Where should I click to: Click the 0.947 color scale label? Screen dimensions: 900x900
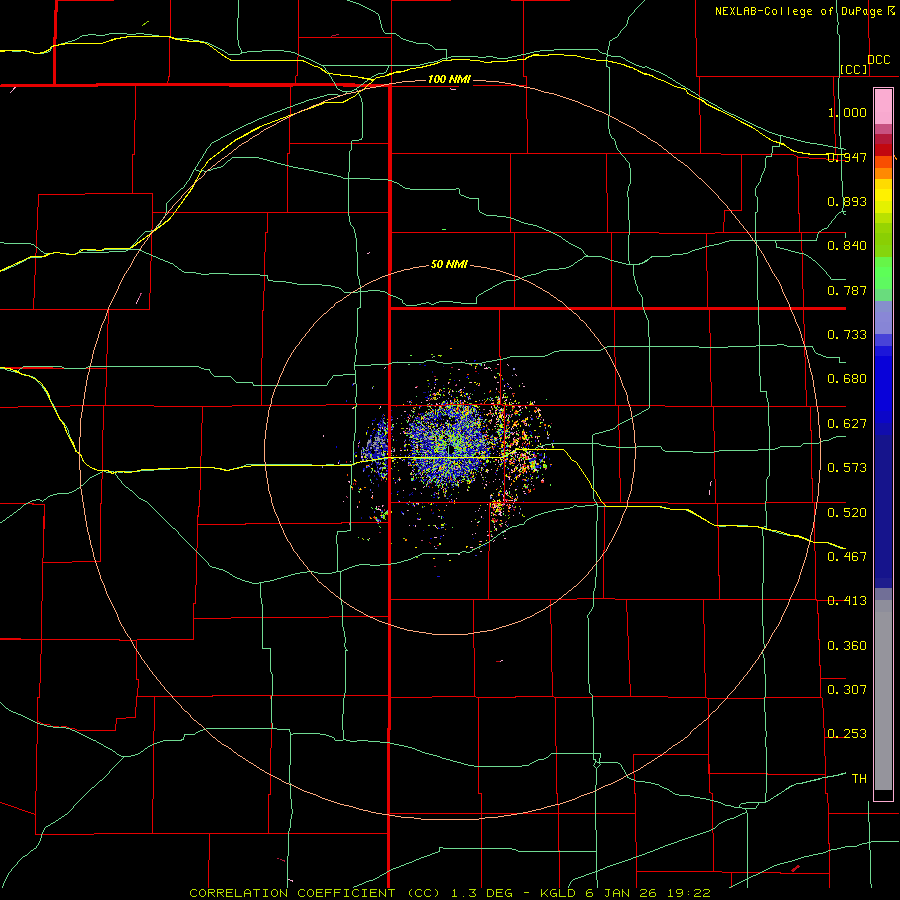point(847,157)
